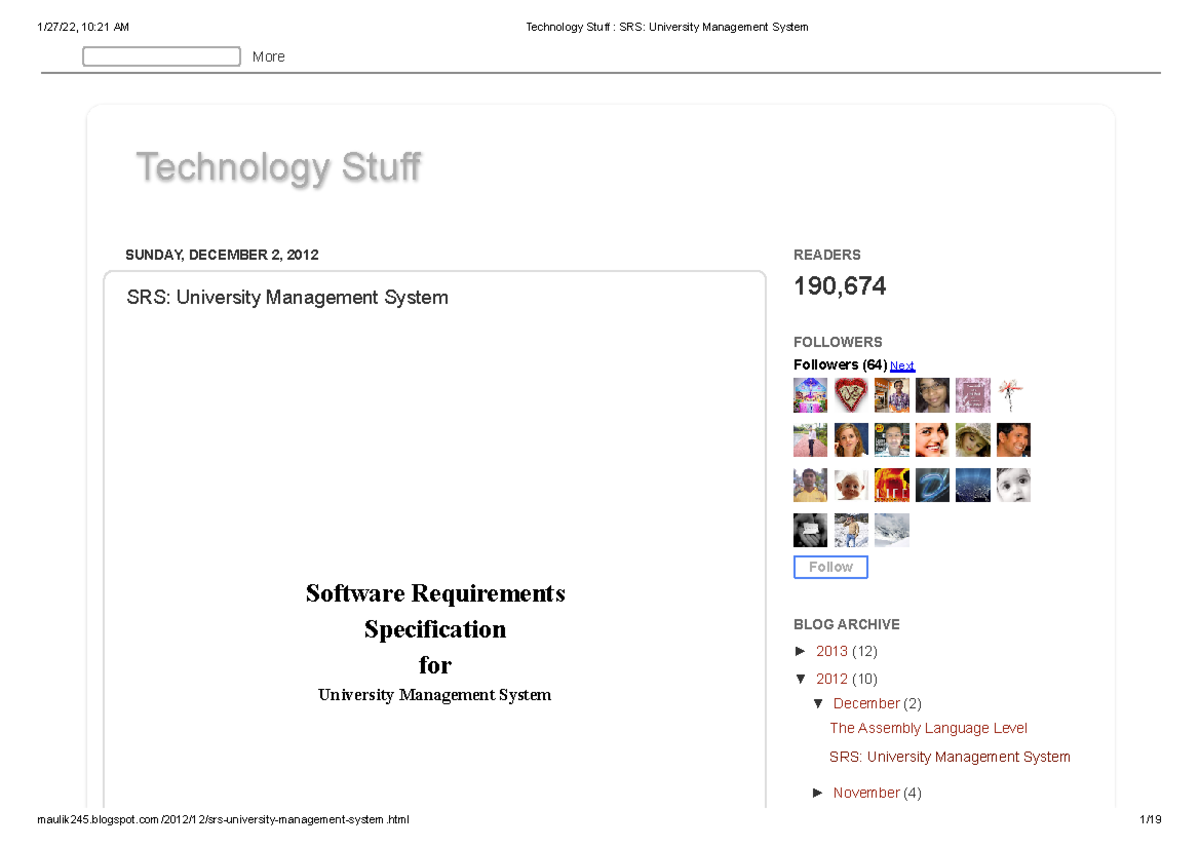Click Next under Followers
Screen dimensions: 1200x848
902,366
